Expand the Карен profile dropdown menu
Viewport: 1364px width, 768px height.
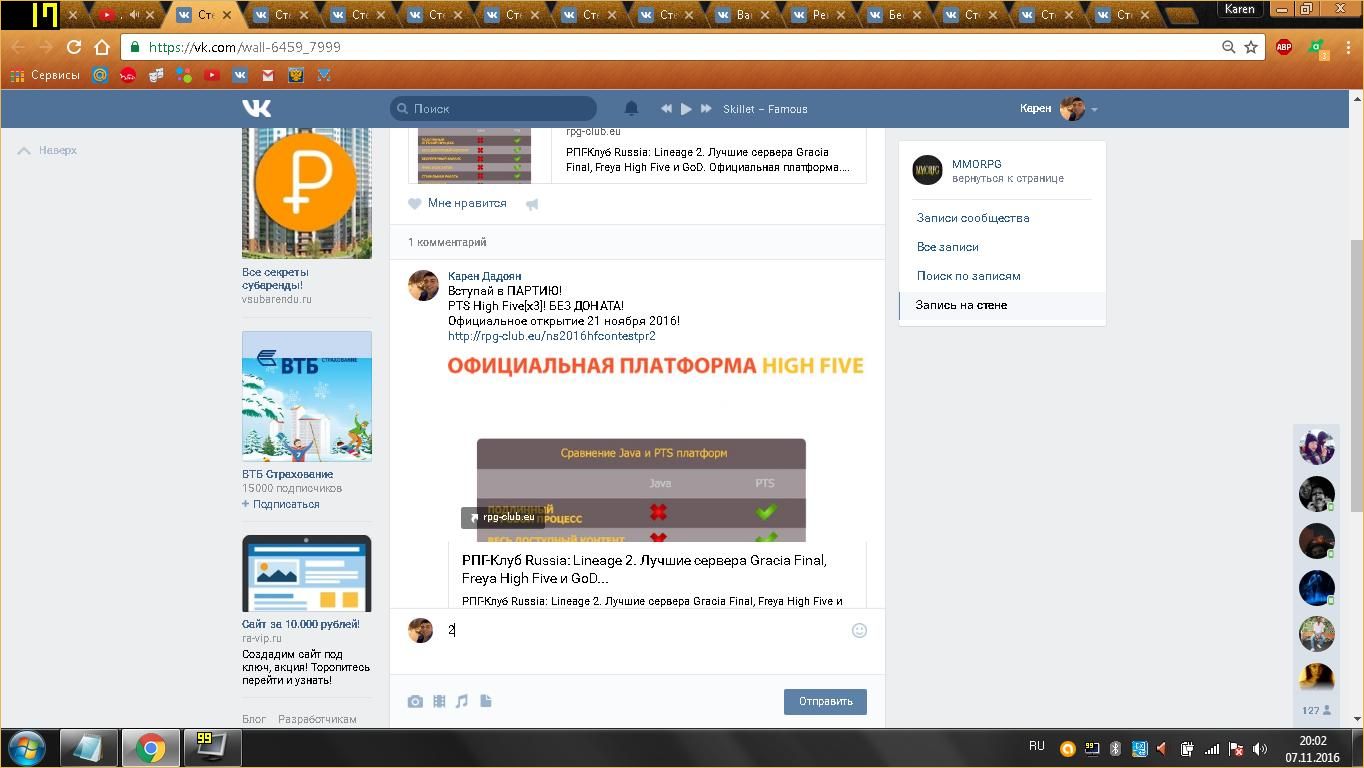[1094, 109]
